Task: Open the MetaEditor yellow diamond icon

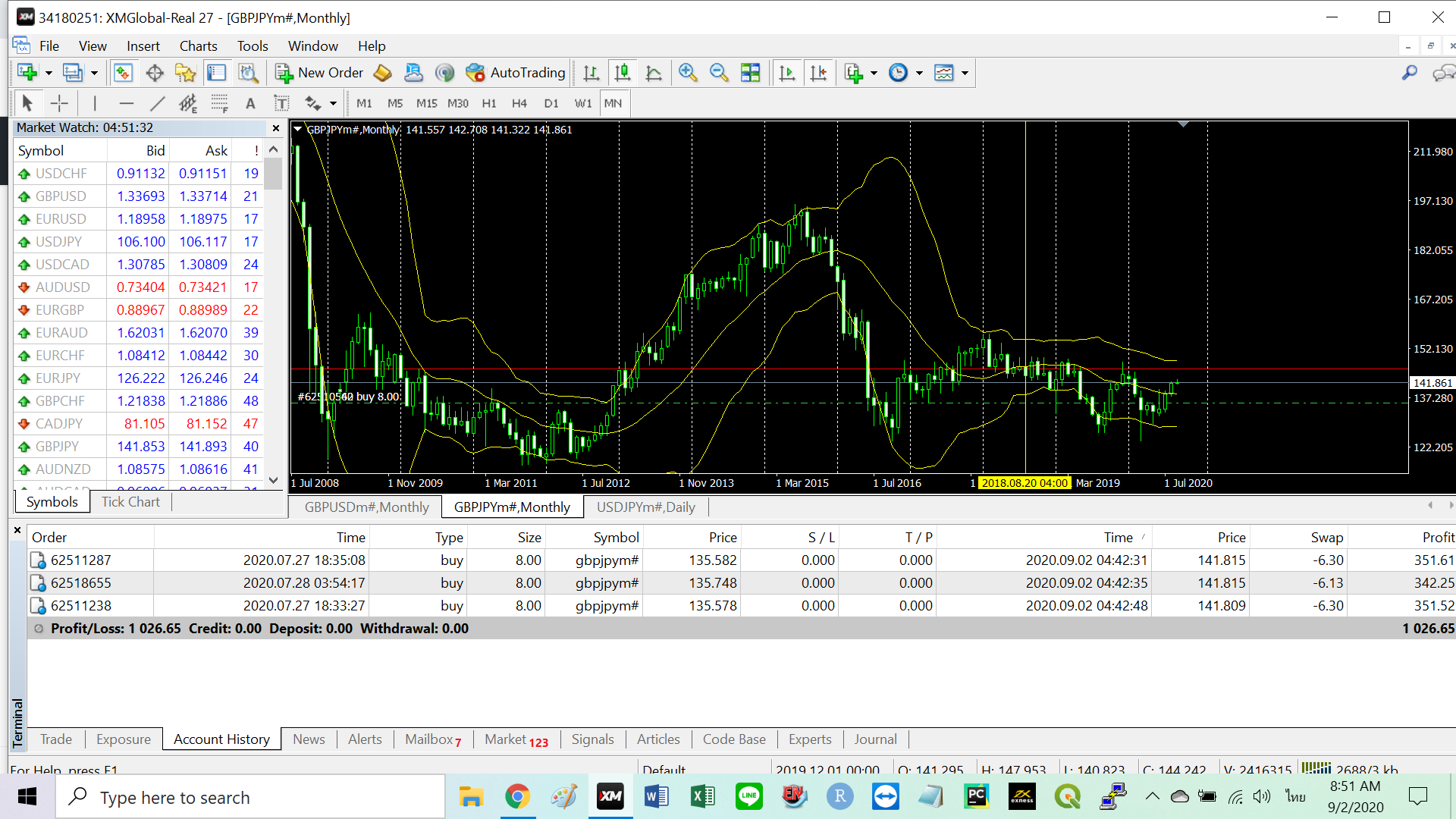Action: coord(383,73)
